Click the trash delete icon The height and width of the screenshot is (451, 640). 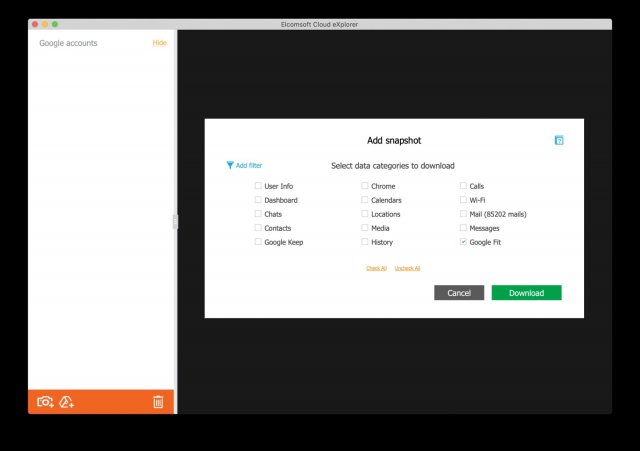[x=158, y=401]
